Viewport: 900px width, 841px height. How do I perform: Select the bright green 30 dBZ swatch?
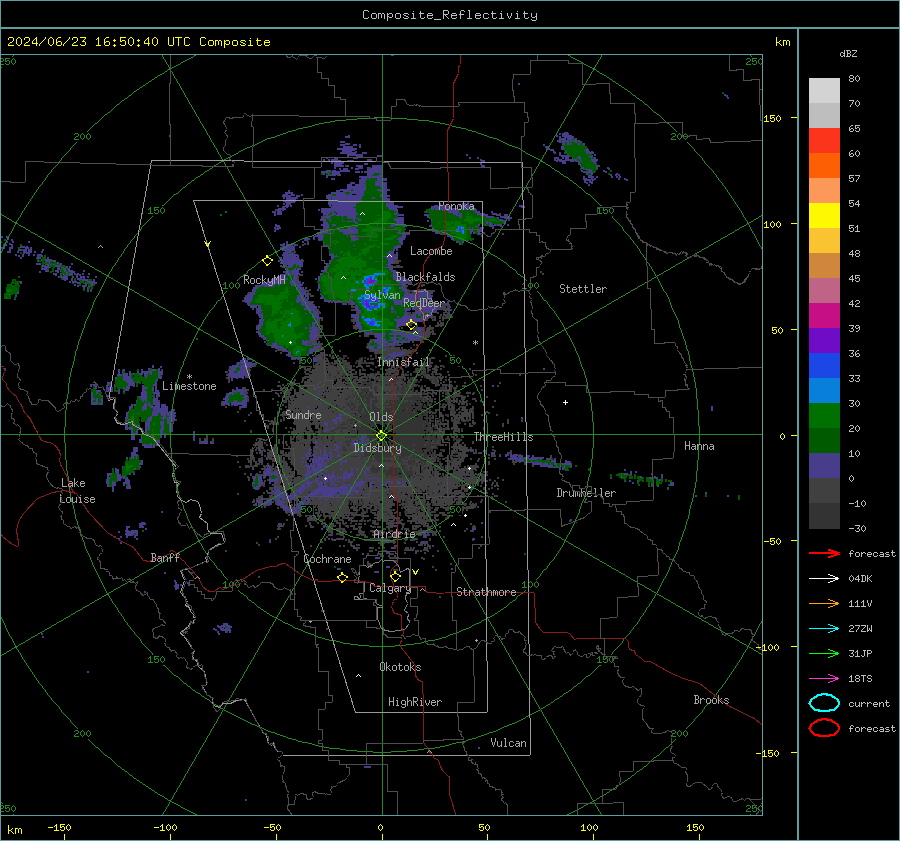[x=824, y=416]
